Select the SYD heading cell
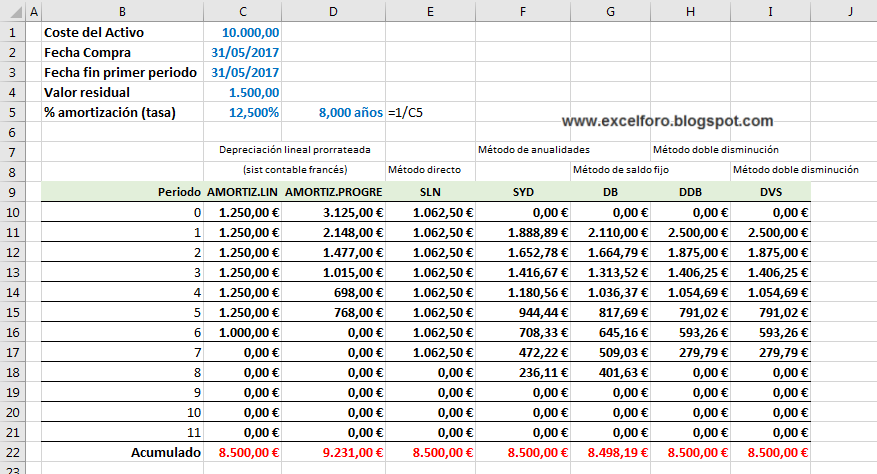This screenshot has height=474, width=877. (523, 193)
